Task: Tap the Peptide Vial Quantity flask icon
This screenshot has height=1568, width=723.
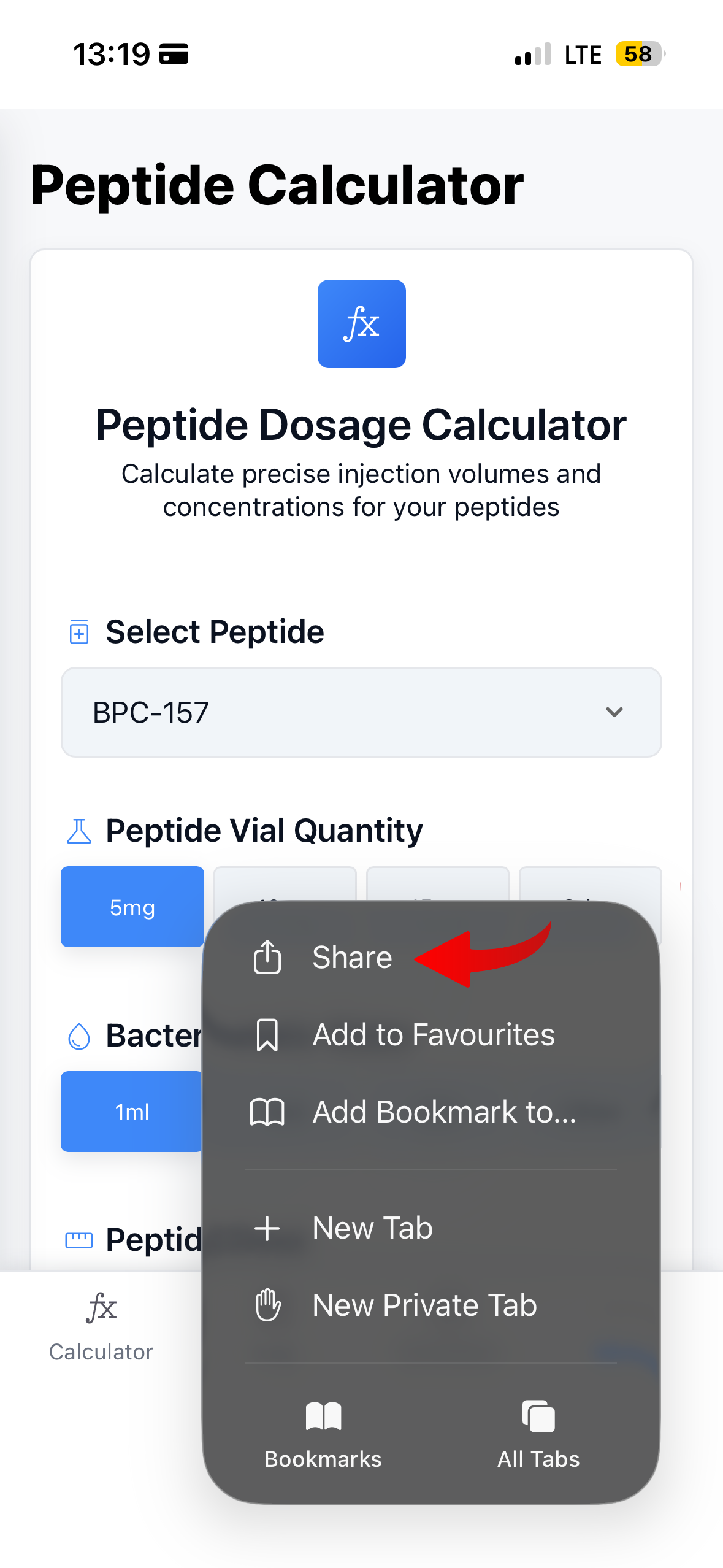Action: [79, 831]
